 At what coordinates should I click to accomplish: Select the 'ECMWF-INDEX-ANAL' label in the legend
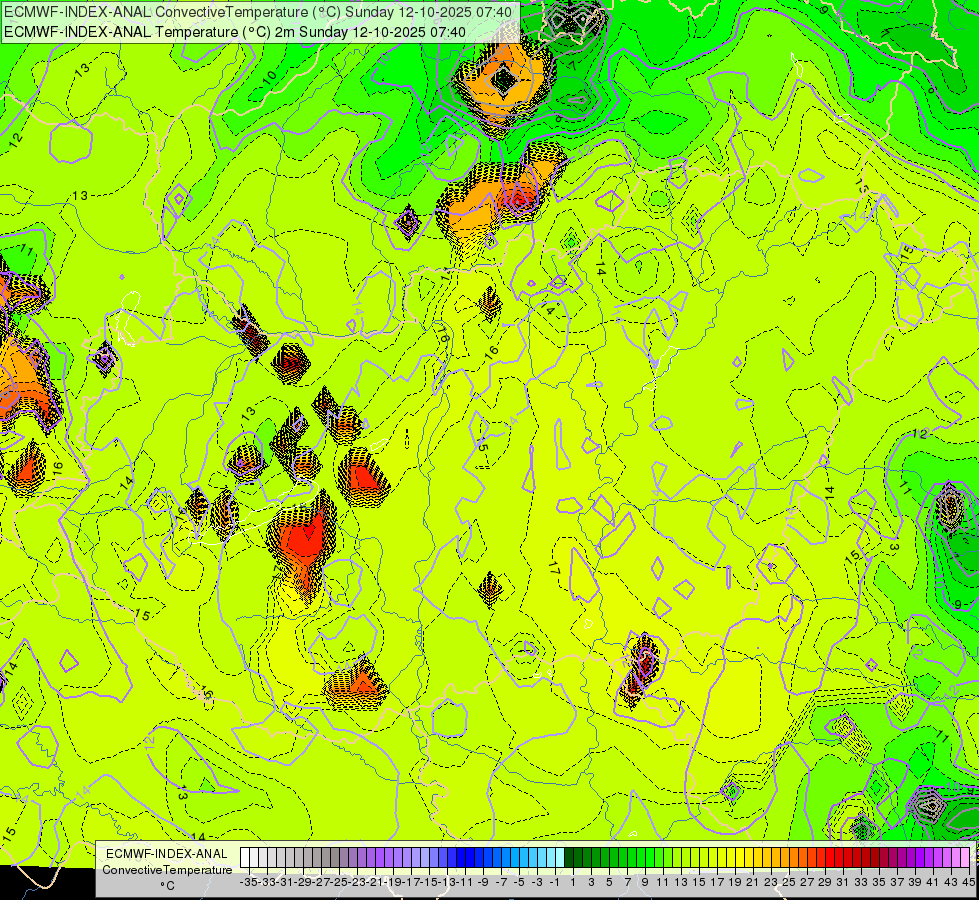tap(166, 854)
